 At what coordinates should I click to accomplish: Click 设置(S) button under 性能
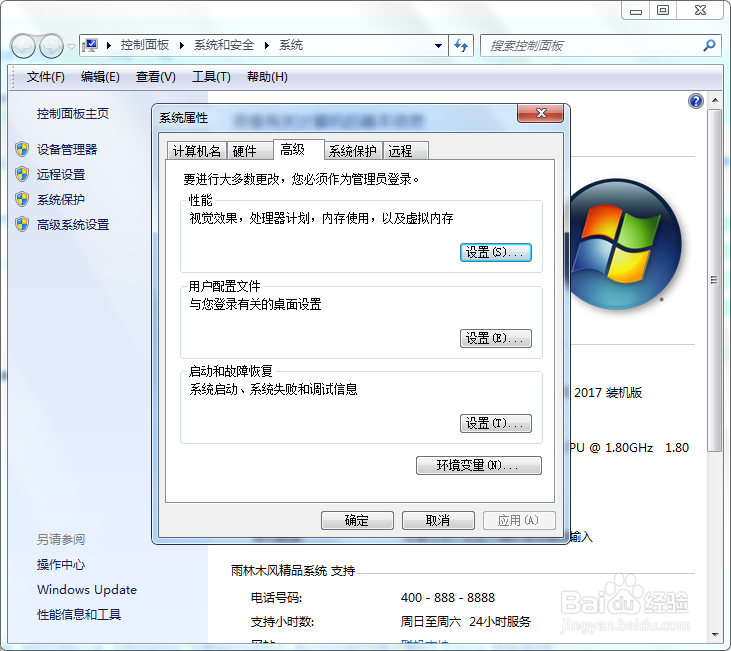496,252
